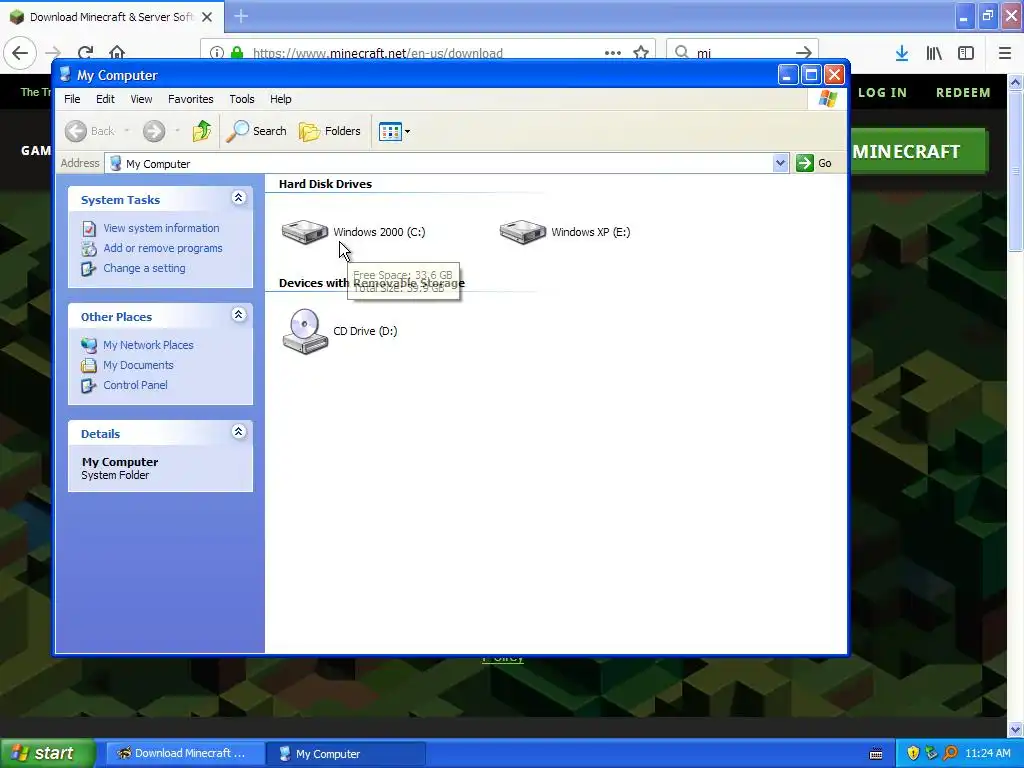Screen dimensions: 1024x768
Task: Toggle Firefox sidebar icon
Action: tap(966, 54)
